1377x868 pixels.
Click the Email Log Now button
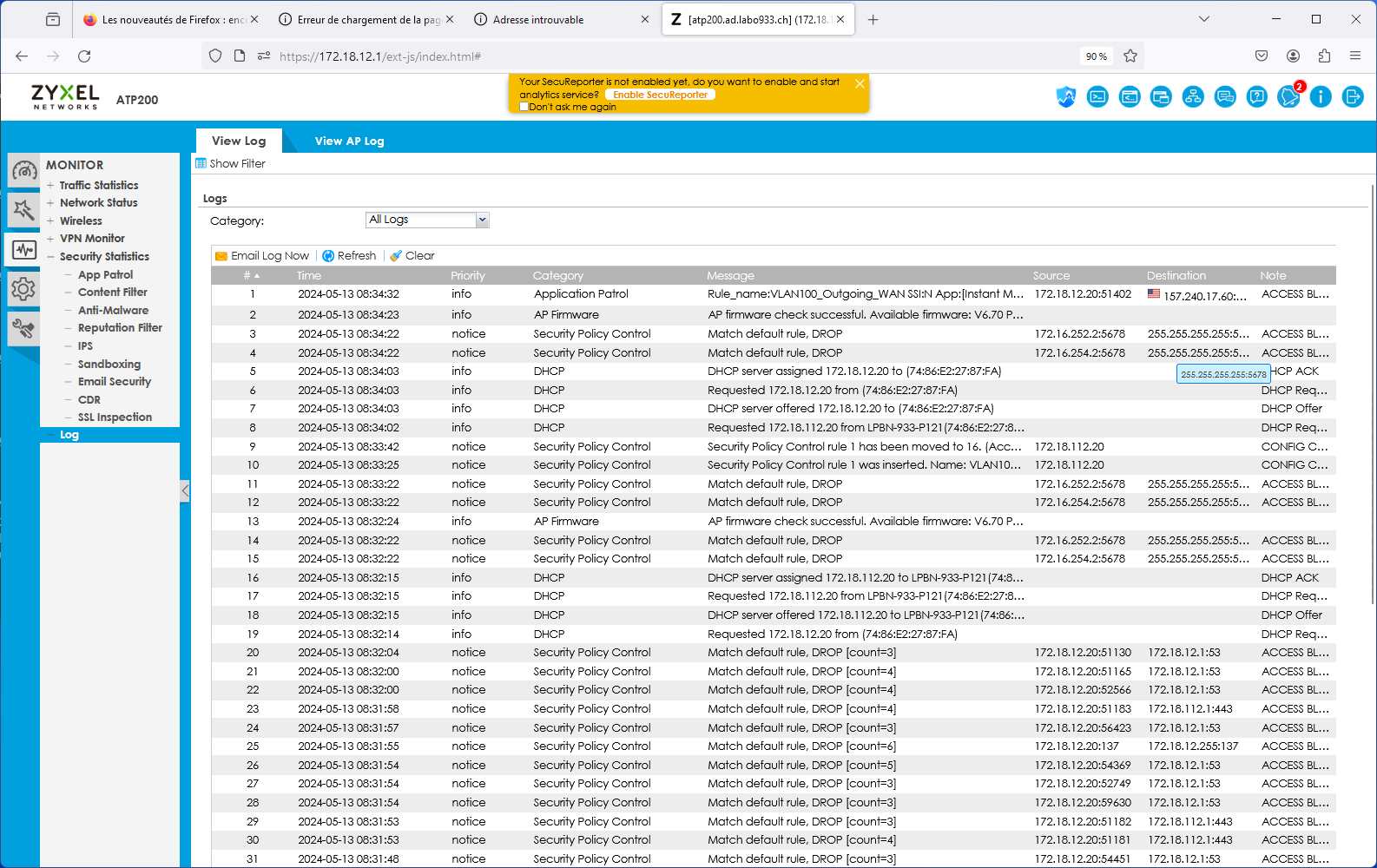click(x=262, y=256)
